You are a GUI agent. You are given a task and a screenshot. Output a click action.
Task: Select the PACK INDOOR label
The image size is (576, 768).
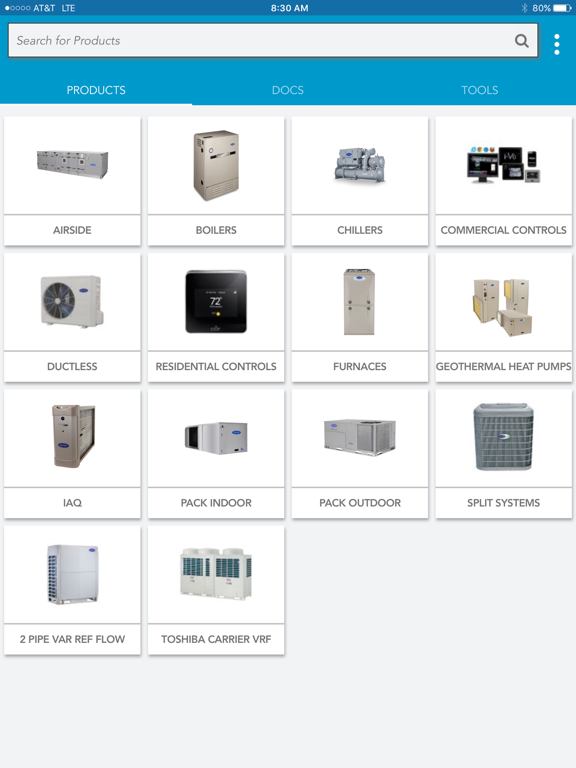(216, 503)
